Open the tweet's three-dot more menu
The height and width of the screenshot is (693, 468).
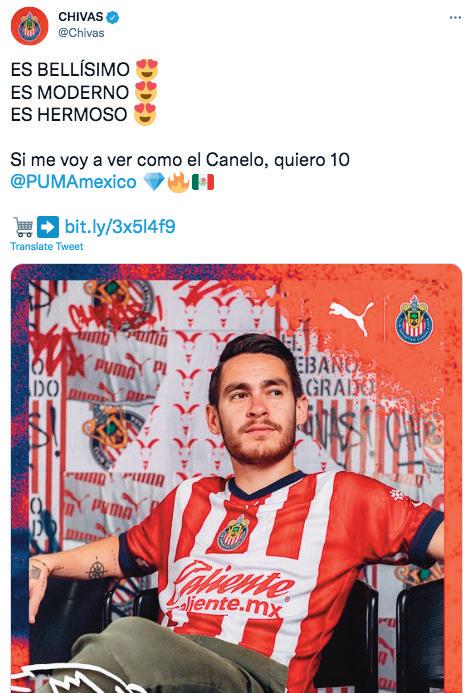coord(455,18)
